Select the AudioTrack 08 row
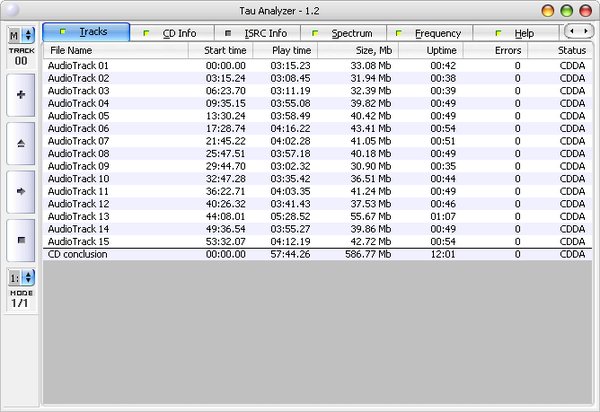Image resolution: width=600 pixels, height=412 pixels. [318, 154]
